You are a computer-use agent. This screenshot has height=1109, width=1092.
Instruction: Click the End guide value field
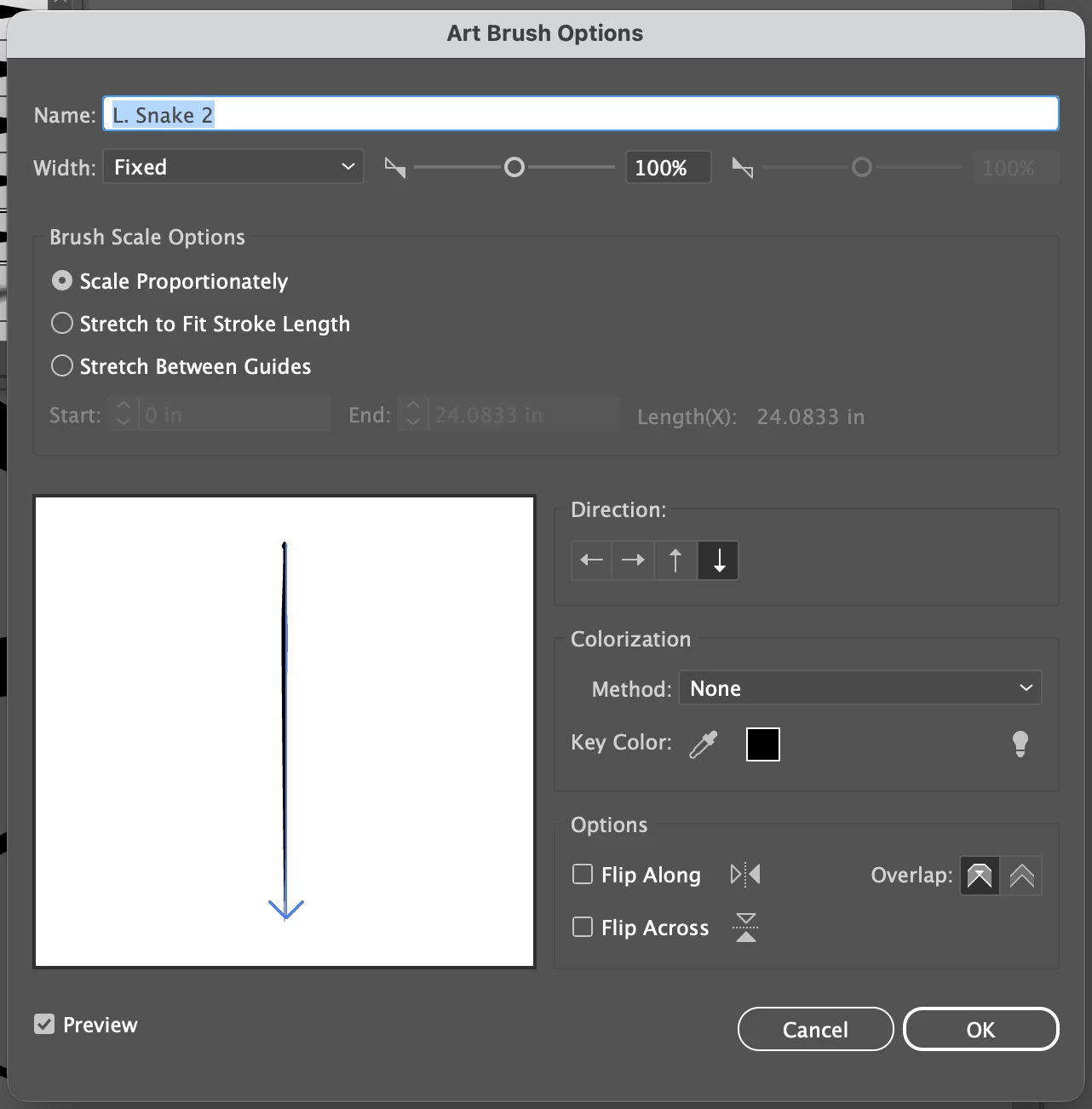[x=523, y=414]
